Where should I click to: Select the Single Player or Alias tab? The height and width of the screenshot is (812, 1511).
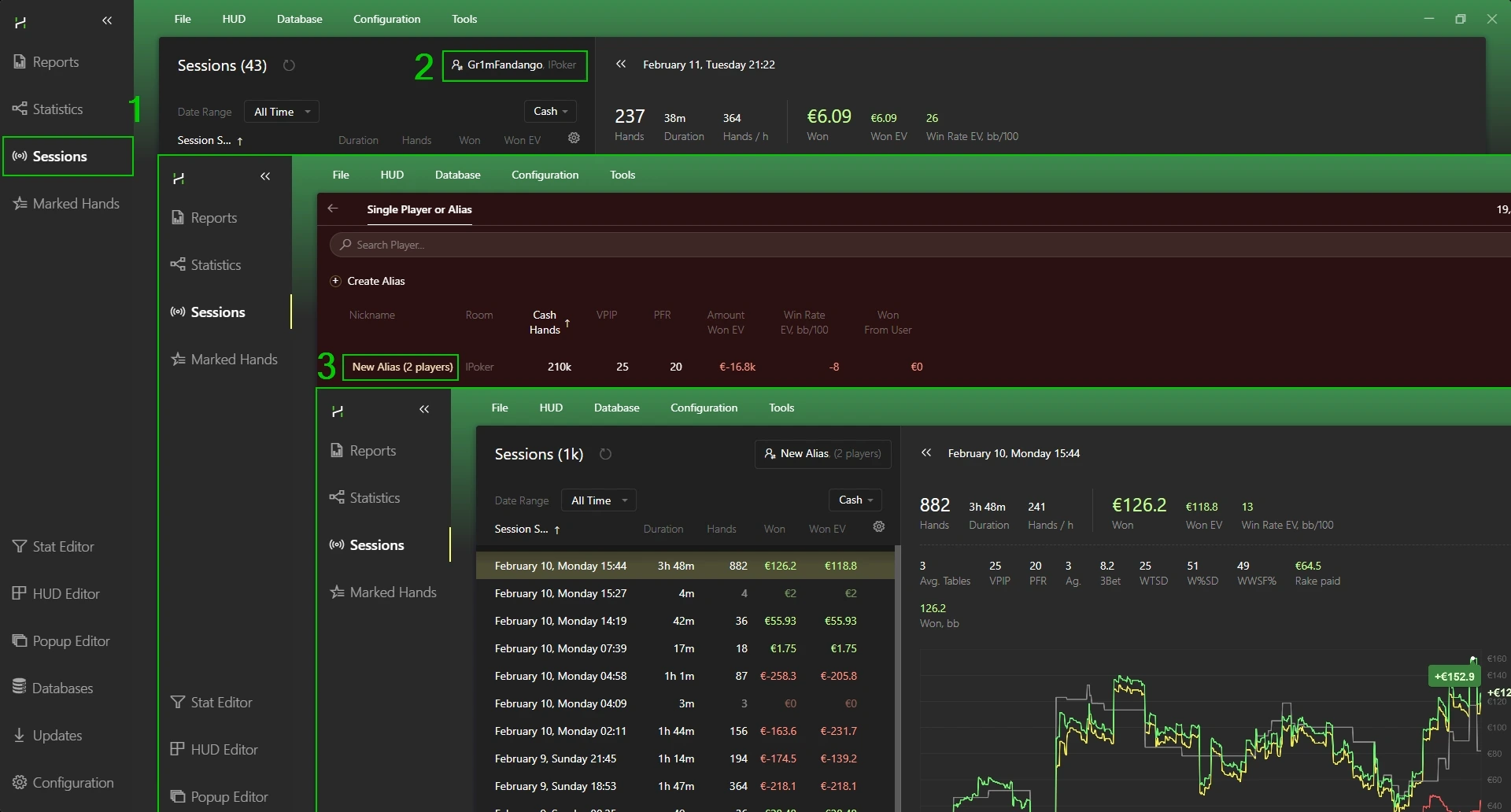[x=419, y=209]
